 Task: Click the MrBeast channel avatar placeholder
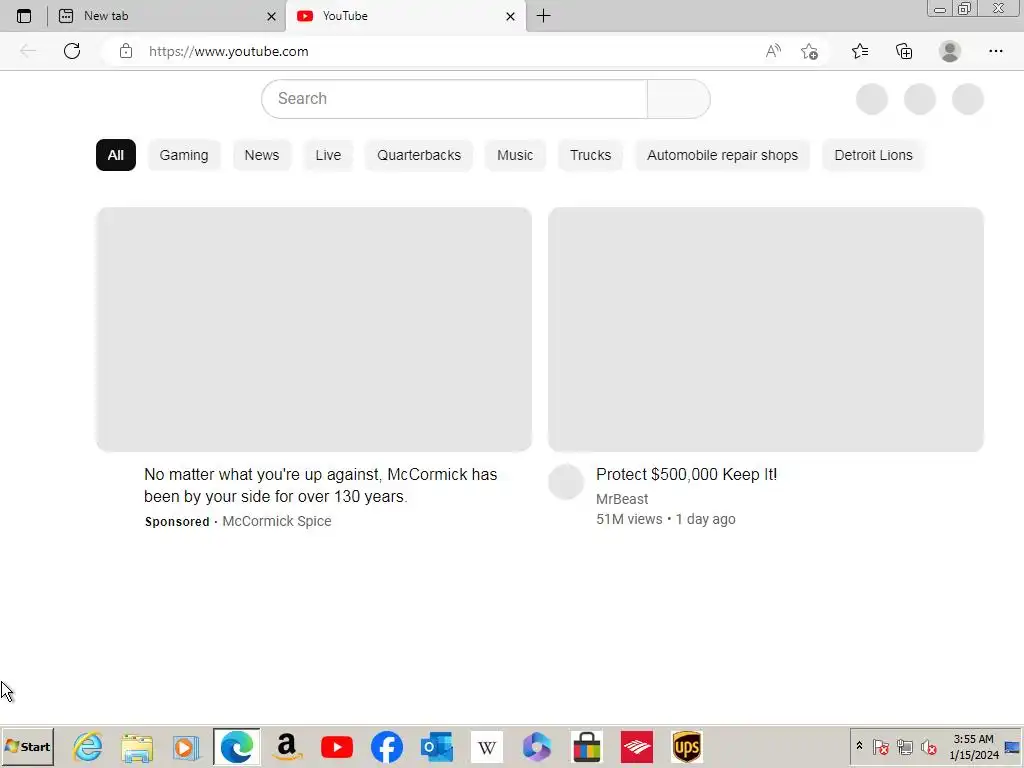pos(566,482)
